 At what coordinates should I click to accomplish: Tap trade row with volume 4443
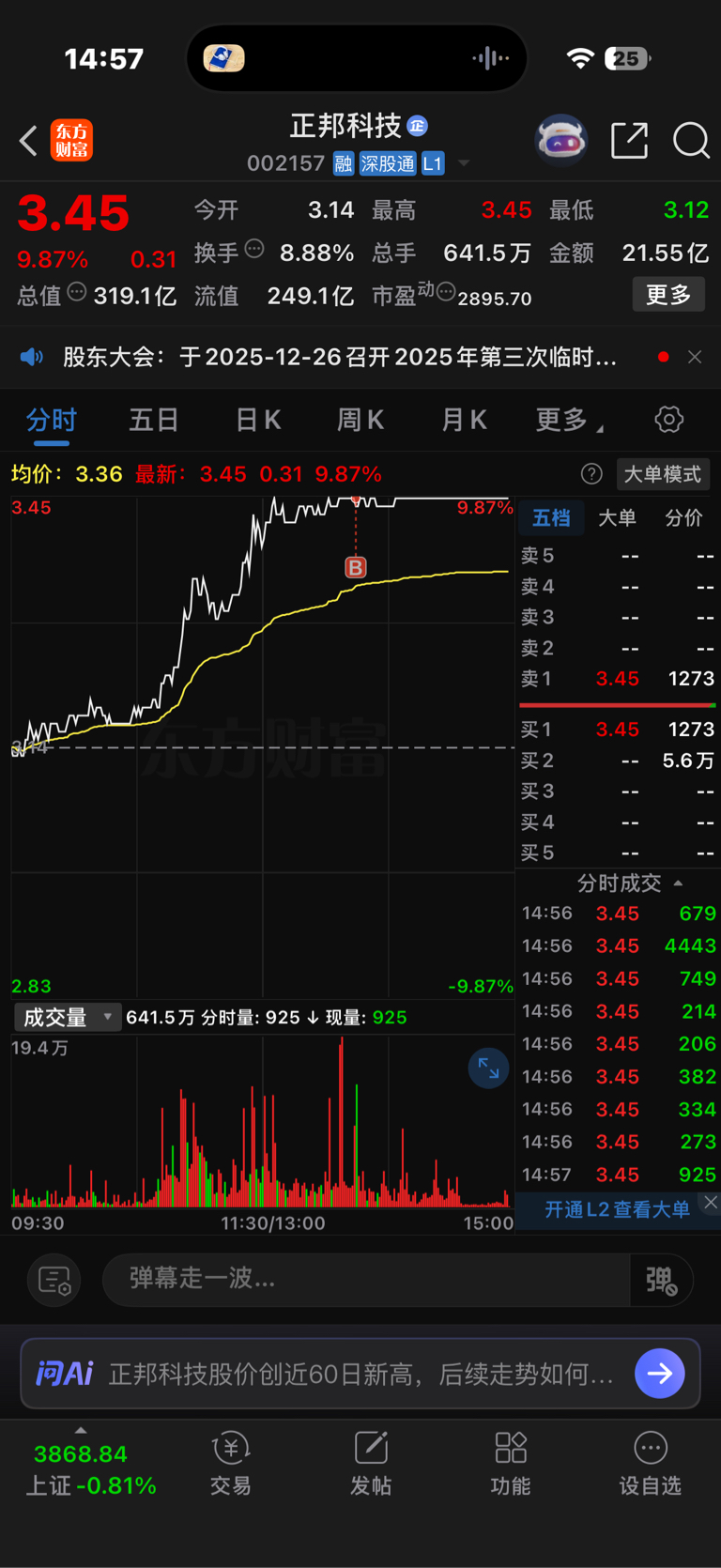tap(619, 945)
